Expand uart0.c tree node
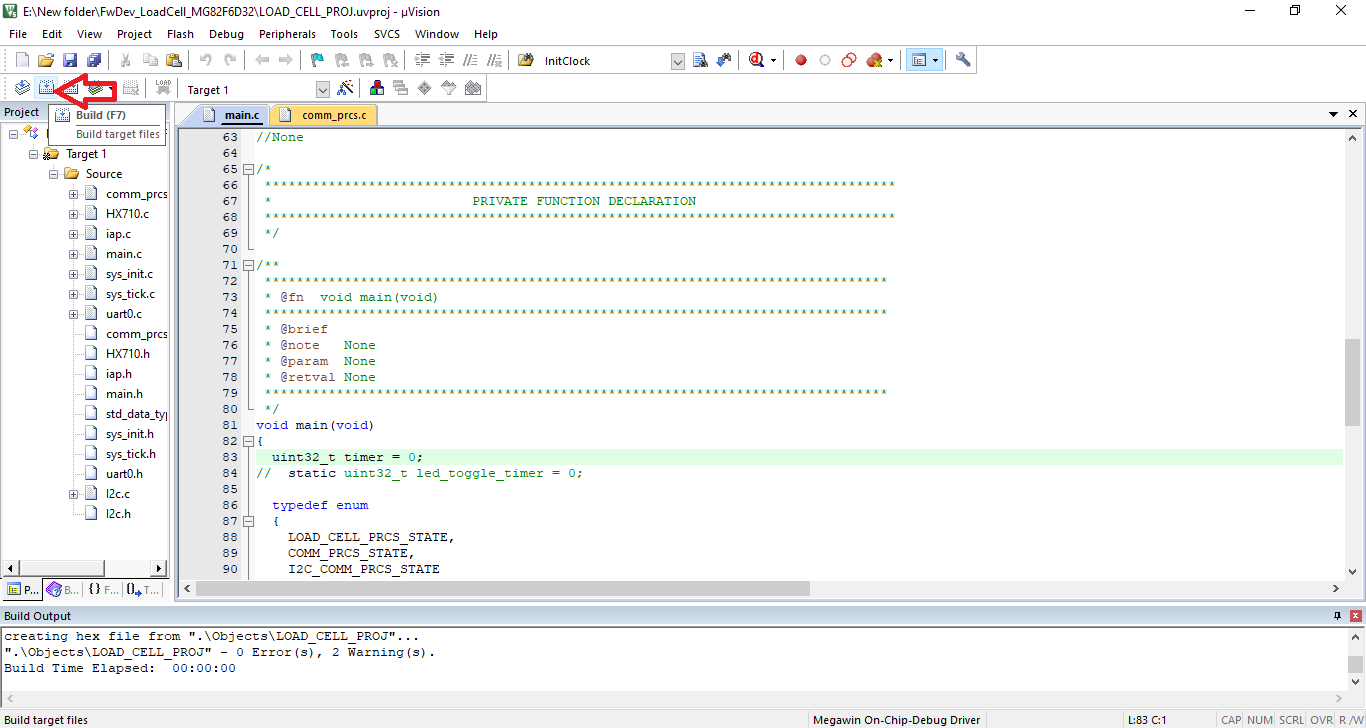This screenshot has width=1366, height=728. (74, 314)
